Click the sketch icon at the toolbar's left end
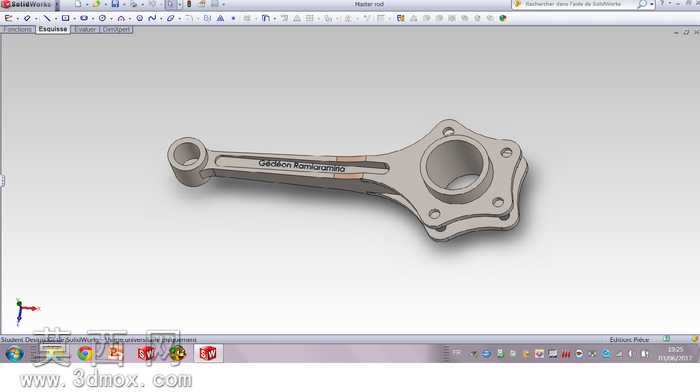700x392 pixels. tap(8, 18)
